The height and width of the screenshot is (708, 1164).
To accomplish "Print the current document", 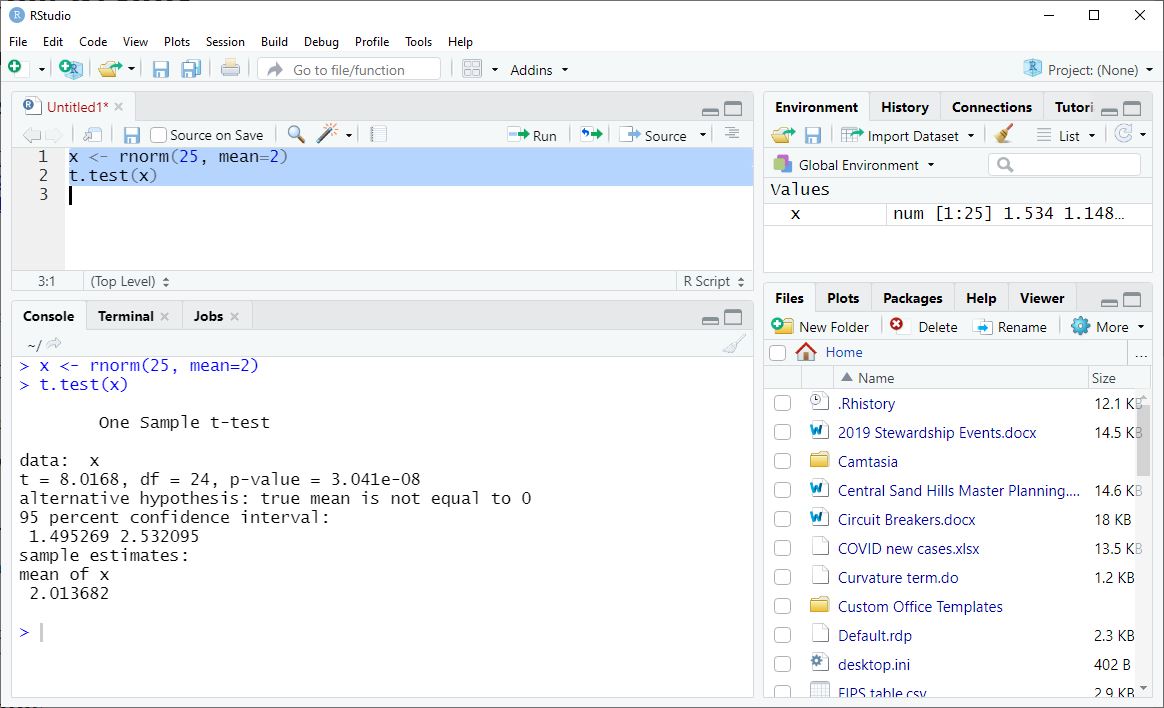I will click(x=228, y=68).
